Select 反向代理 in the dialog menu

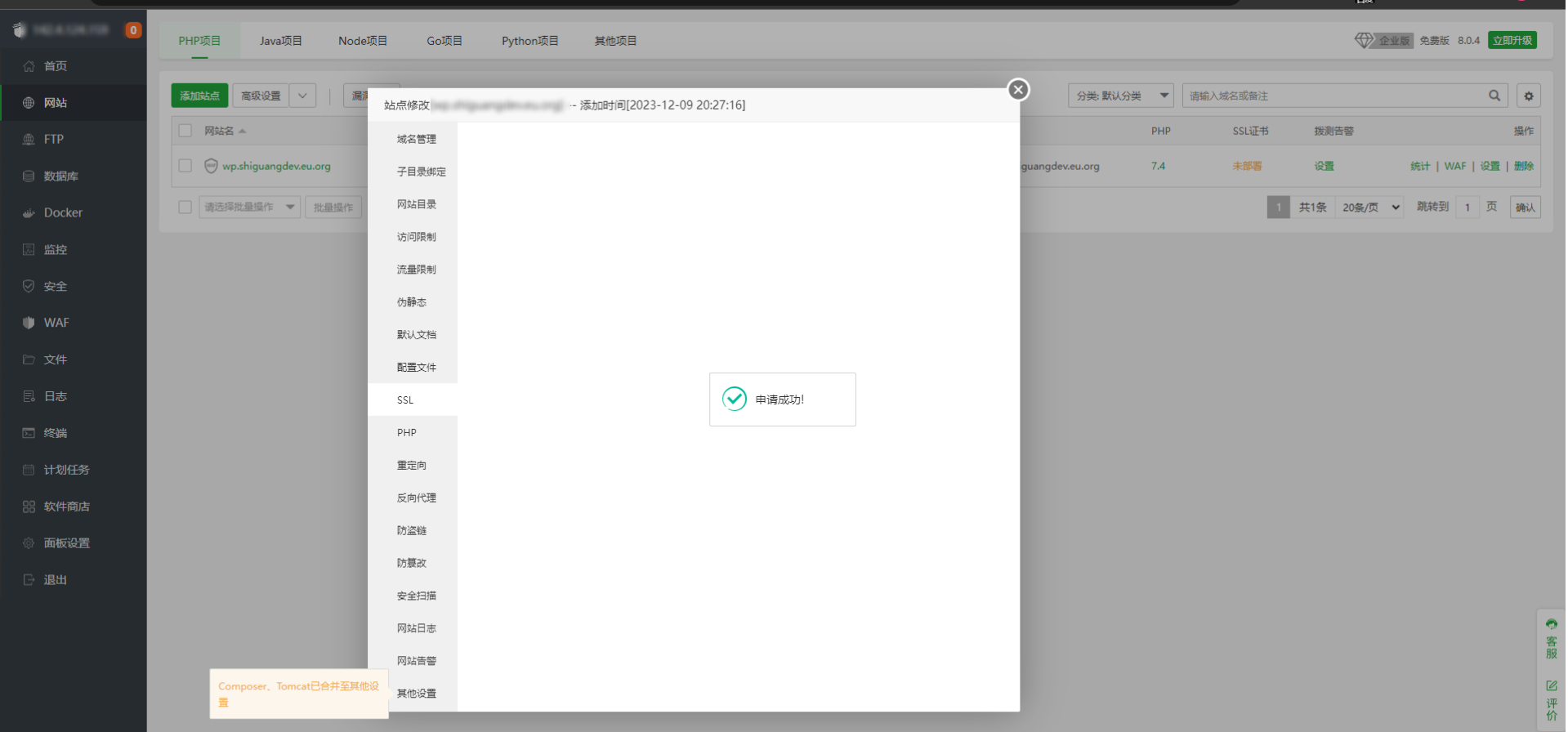click(416, 498)
